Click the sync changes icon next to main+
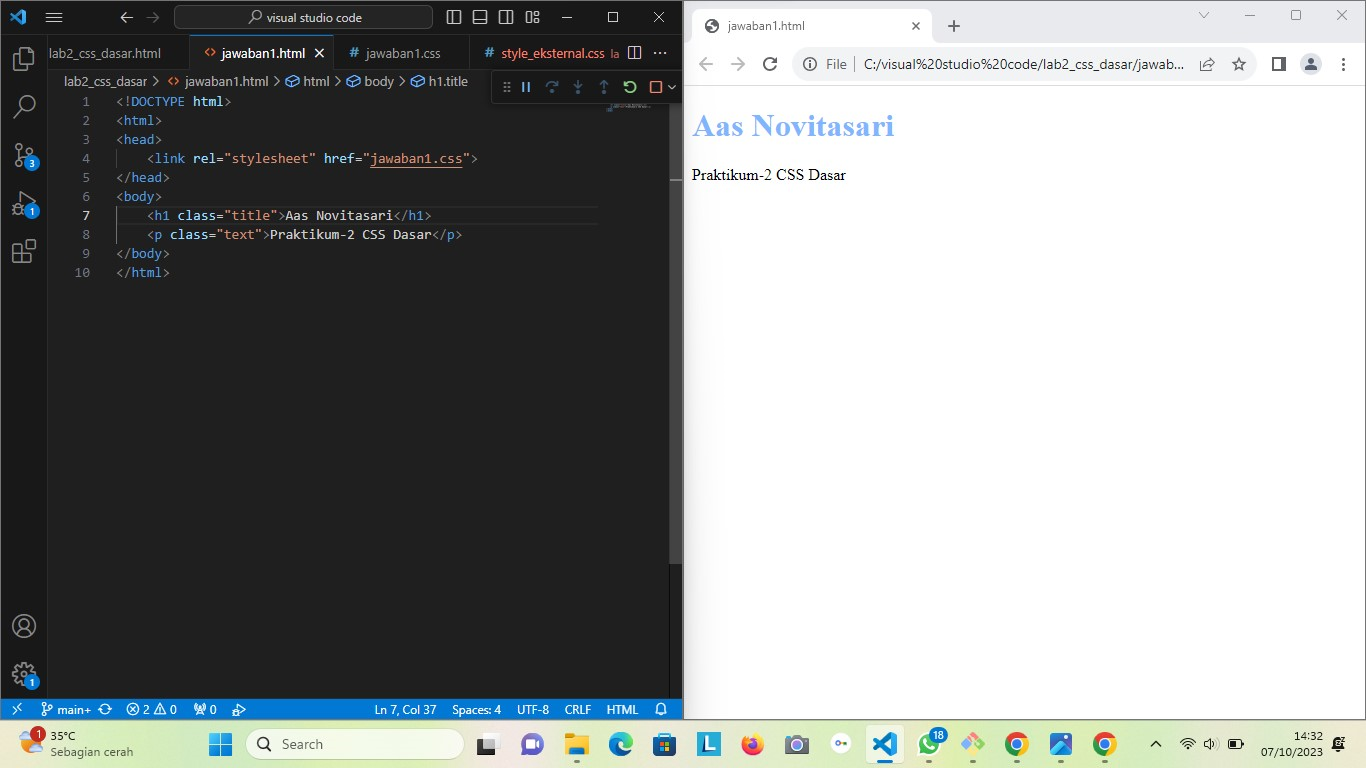Screen dimensions: 1366x768 (x=104, y=709)
